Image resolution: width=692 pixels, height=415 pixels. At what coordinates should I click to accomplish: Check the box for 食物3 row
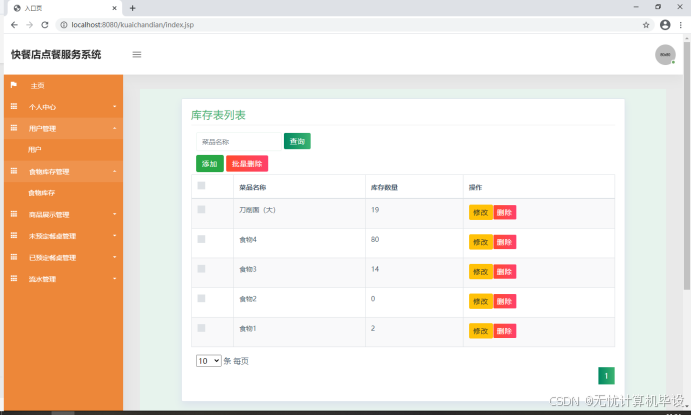coord(201,268)
